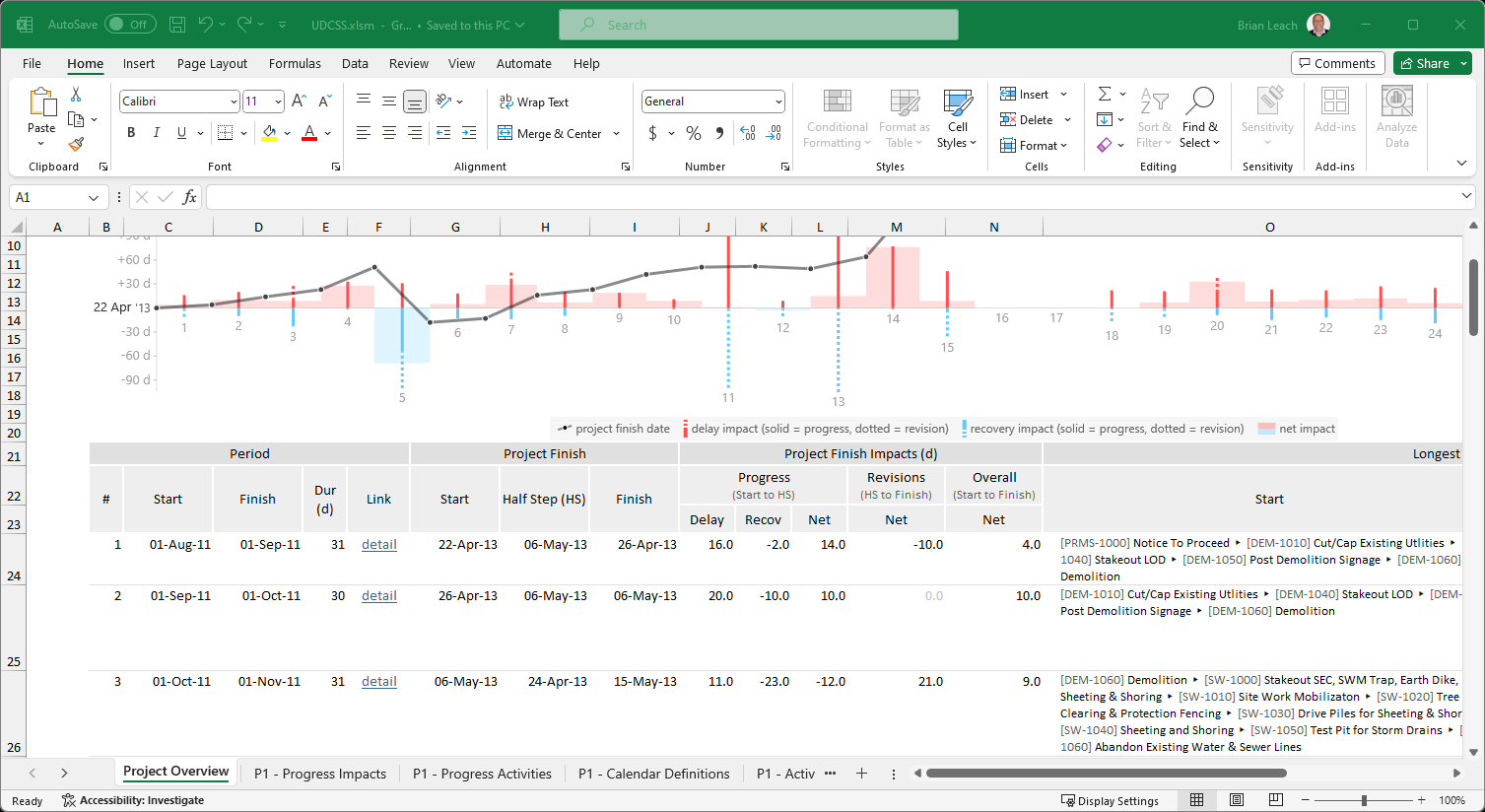Open the Formulas ribbon tab

pos(295,63)
